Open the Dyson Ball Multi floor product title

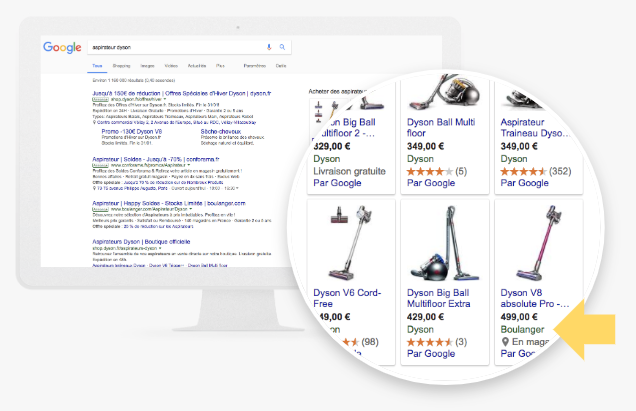tap(441, 128)
